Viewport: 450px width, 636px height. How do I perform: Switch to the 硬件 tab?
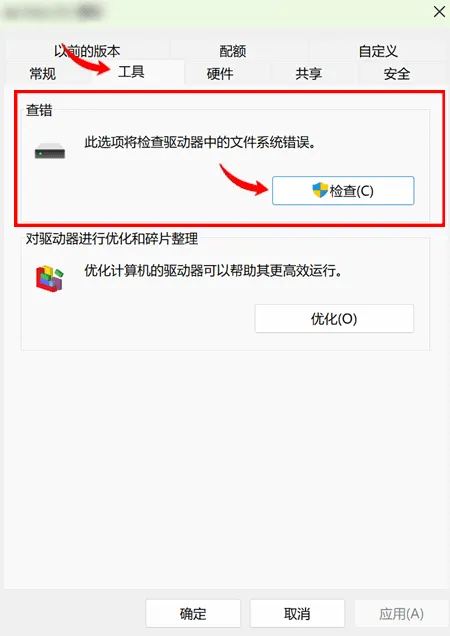click(x=220, y=74)
